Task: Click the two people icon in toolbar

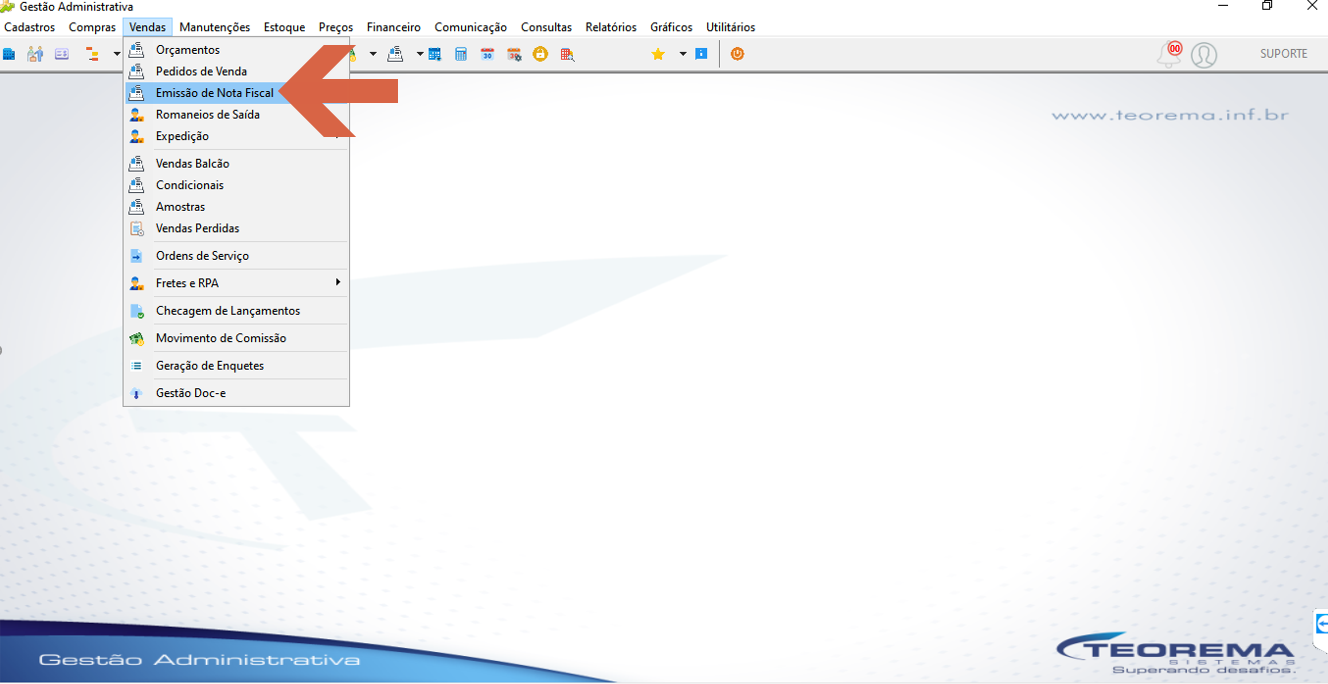Action: 35,54
